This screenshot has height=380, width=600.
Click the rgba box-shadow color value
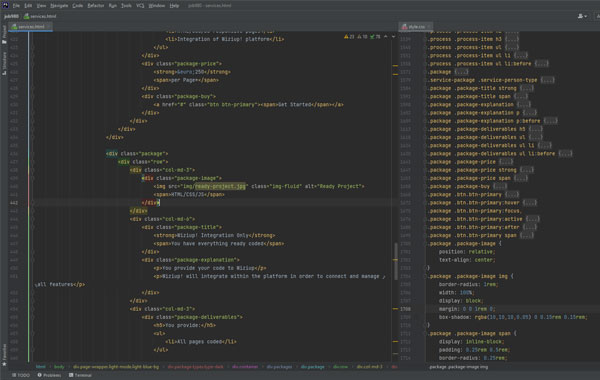click(x=502, y=317)
